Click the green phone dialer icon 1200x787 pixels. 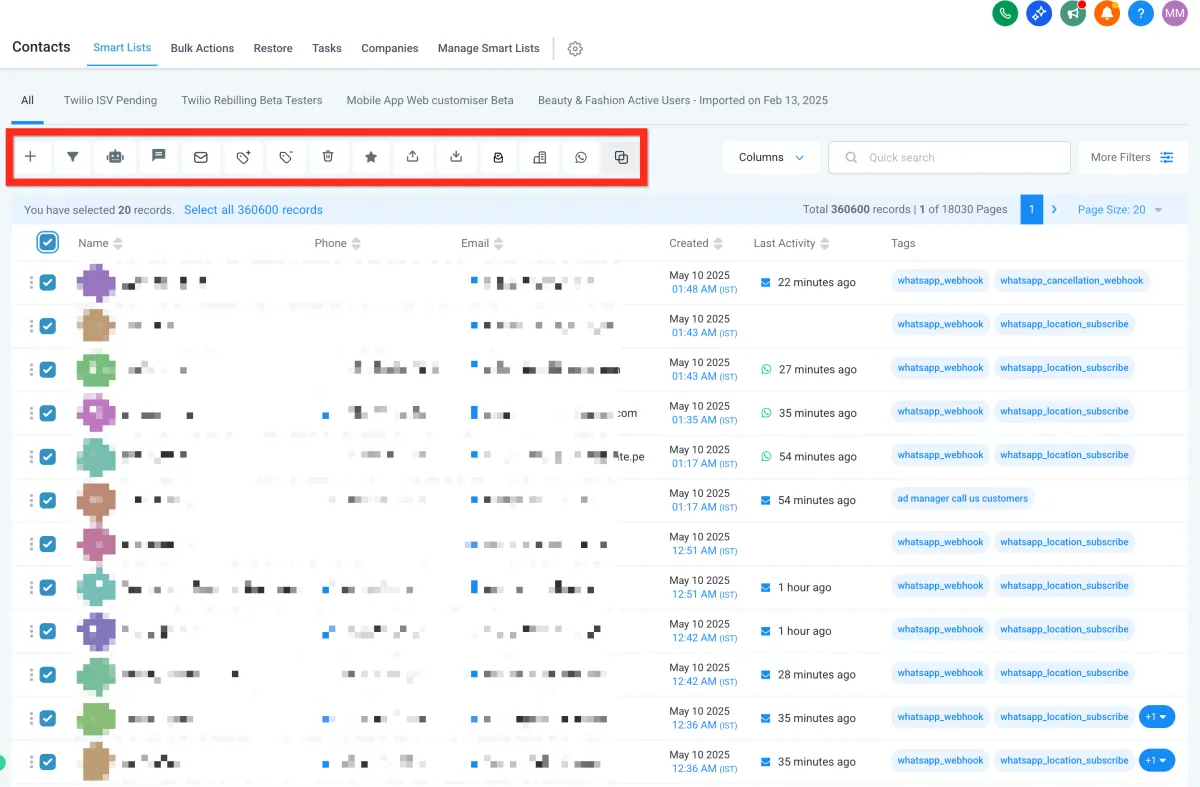[1005, 13]
